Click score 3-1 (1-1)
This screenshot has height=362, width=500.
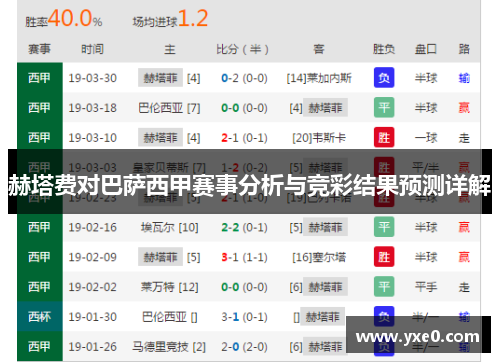pyautogui.click(x=244, y=257)
